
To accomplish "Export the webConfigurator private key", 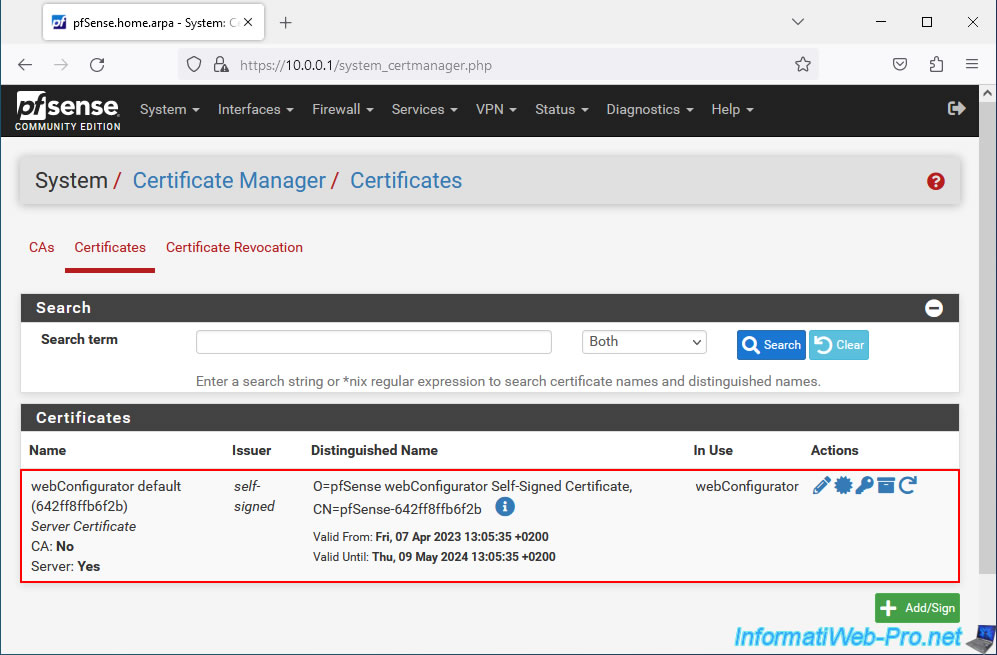I will [864, 486].
